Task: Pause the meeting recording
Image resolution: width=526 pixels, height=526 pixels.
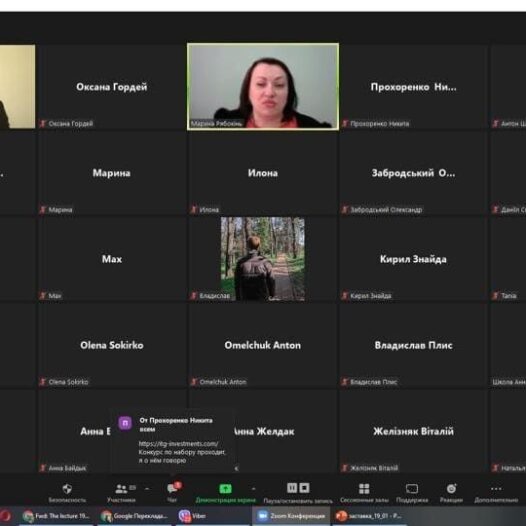Action: (292, 488)
